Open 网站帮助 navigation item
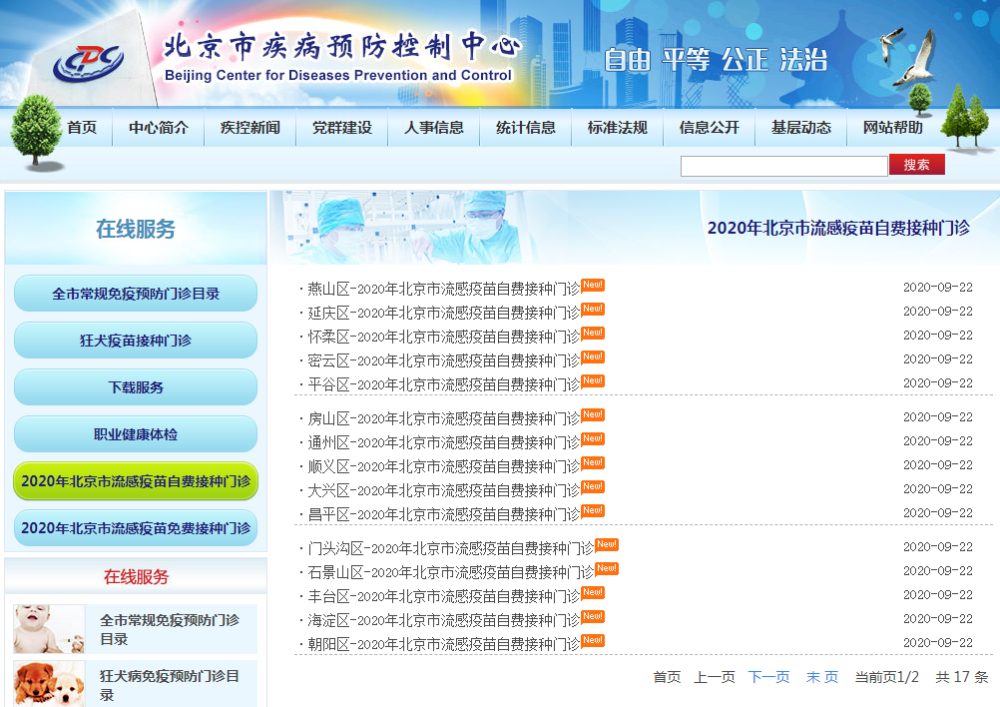 893,128
